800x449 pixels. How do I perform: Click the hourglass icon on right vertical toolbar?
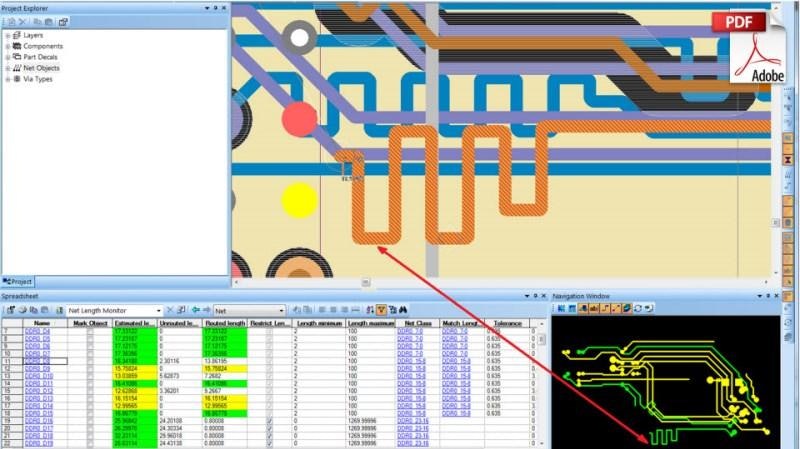coord(788,160)
